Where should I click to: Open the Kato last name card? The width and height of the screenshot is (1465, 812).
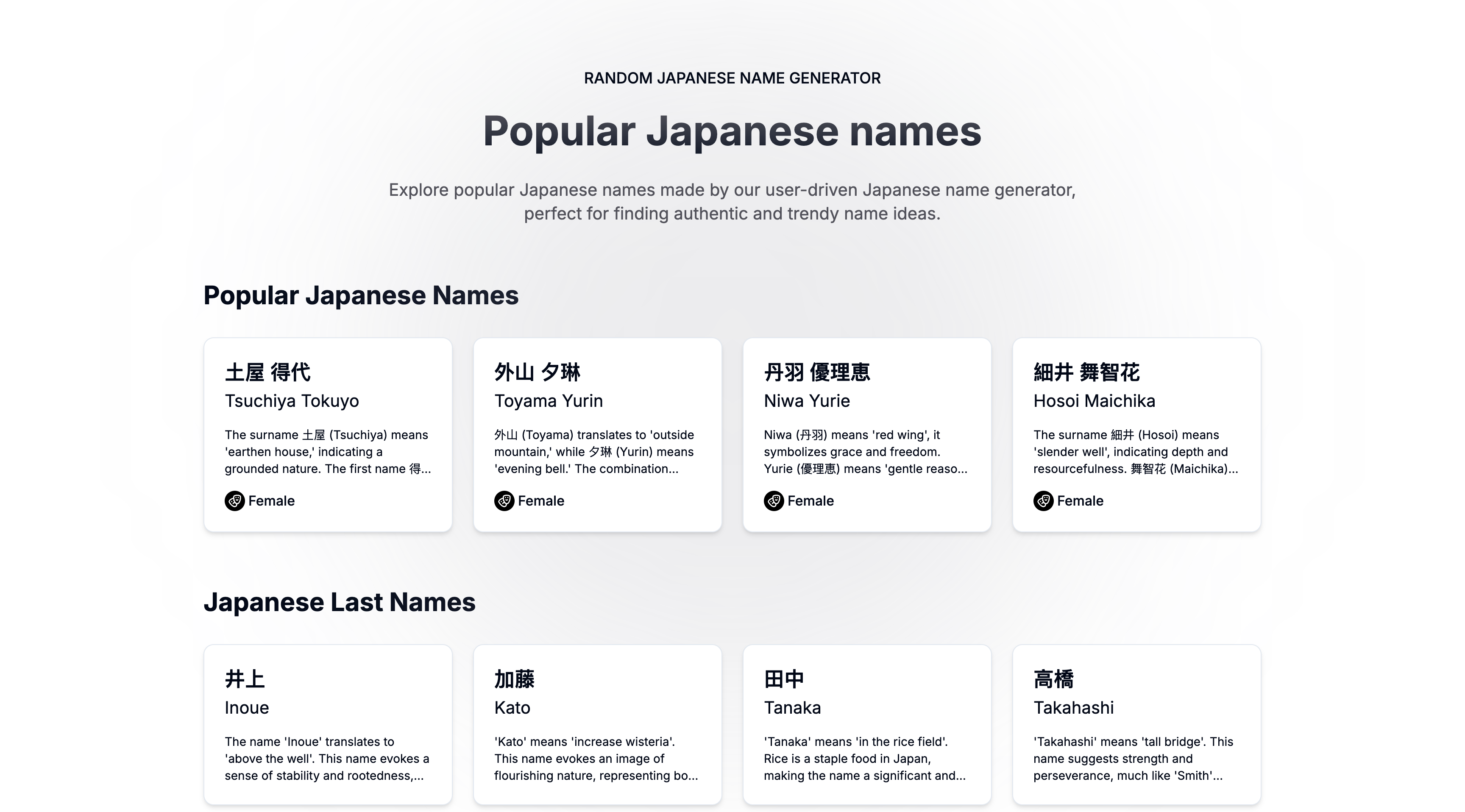pos(597,723)
